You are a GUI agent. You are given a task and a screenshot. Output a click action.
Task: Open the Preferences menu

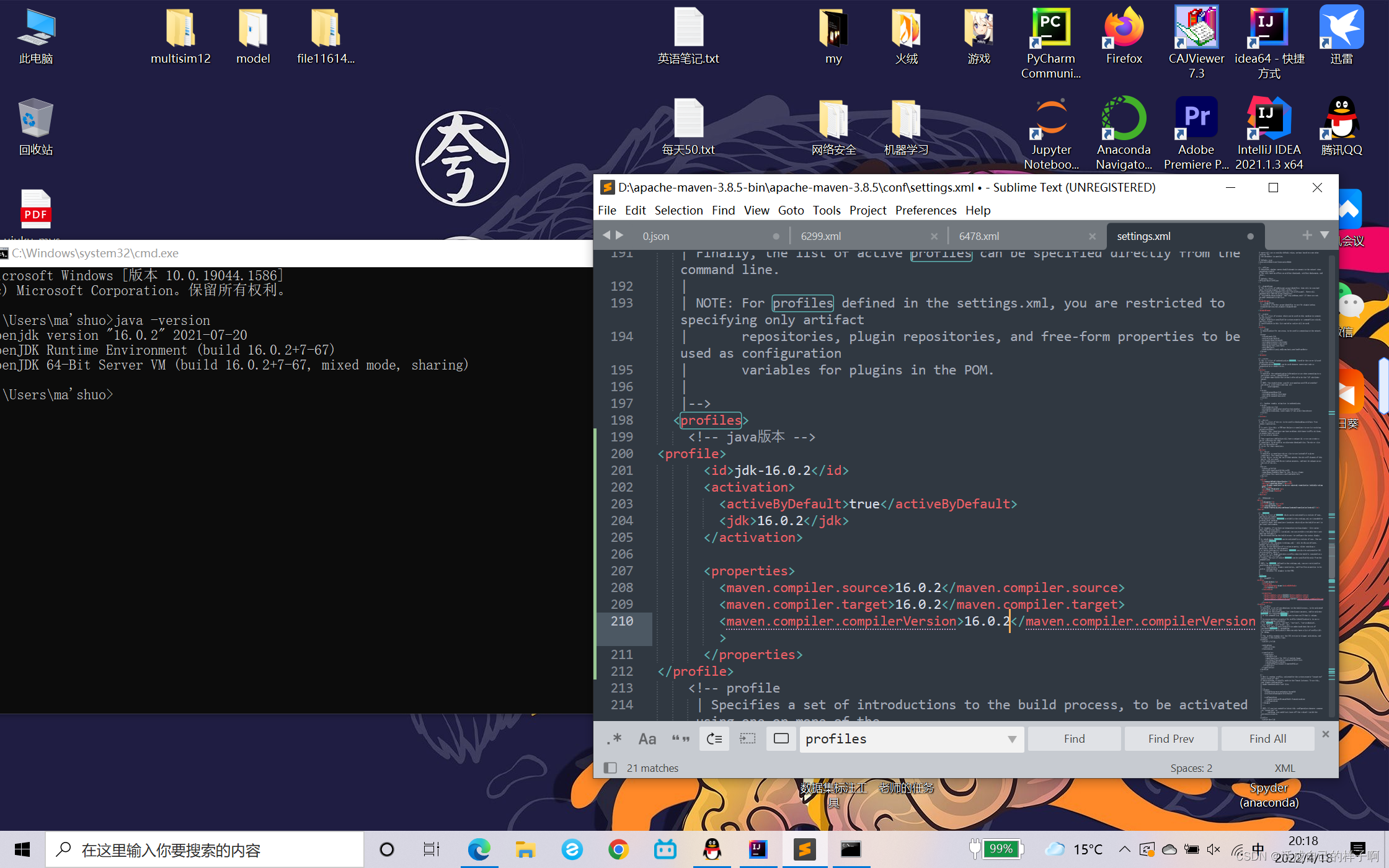[x=925, y=210]
